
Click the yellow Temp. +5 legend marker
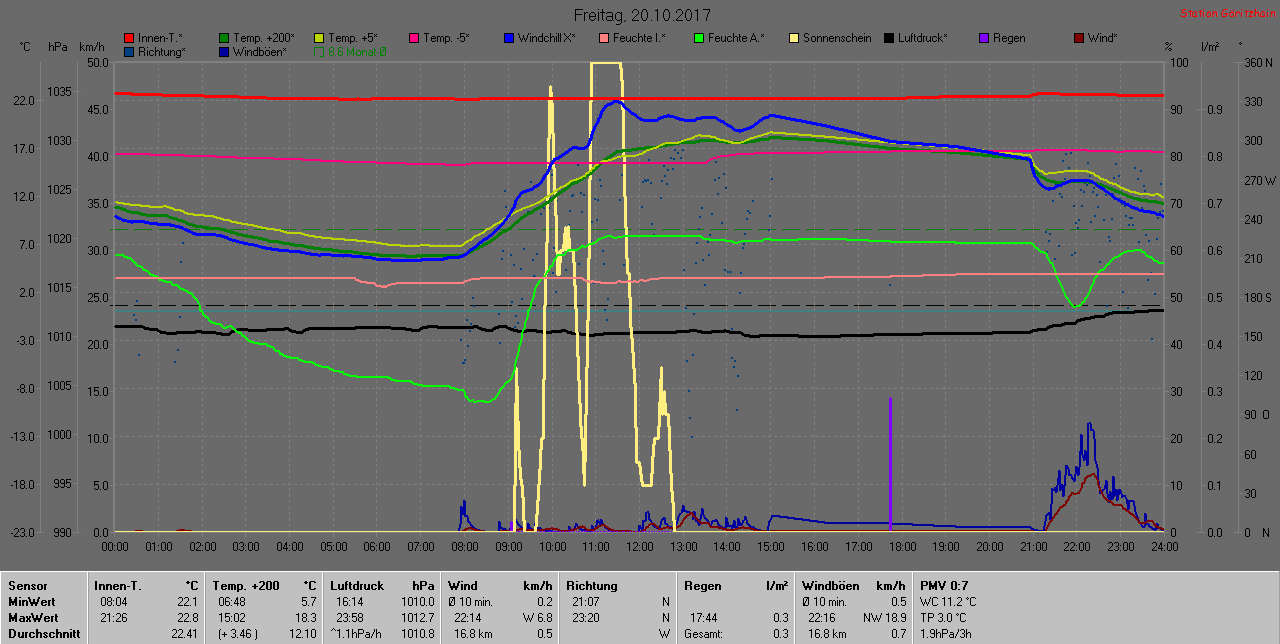[319, 38]
